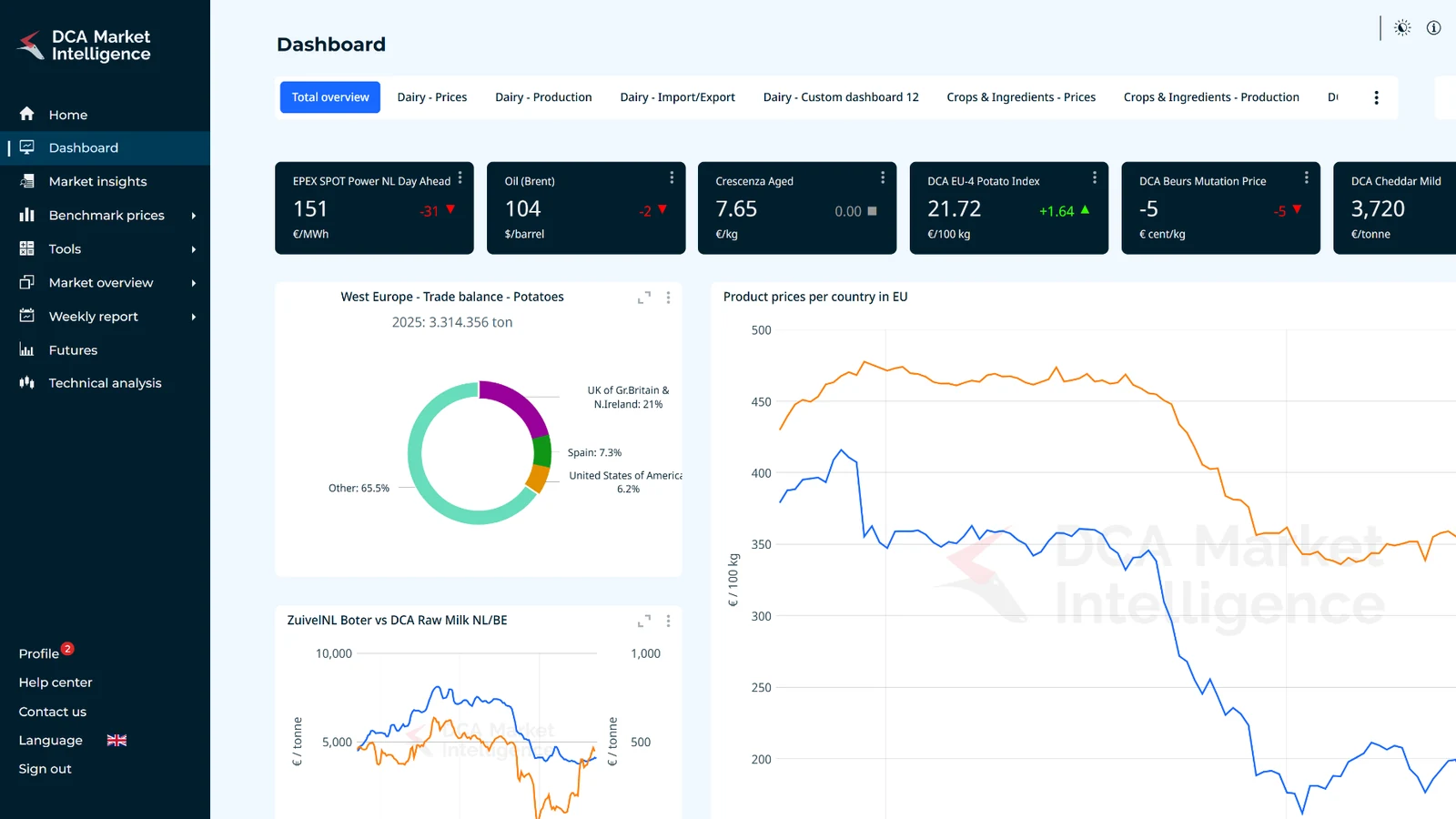This screenshot has width=1456, height=819.
Task: Open the Trade balance Potatoes widget options menu
Action: [x=668, y=298]
